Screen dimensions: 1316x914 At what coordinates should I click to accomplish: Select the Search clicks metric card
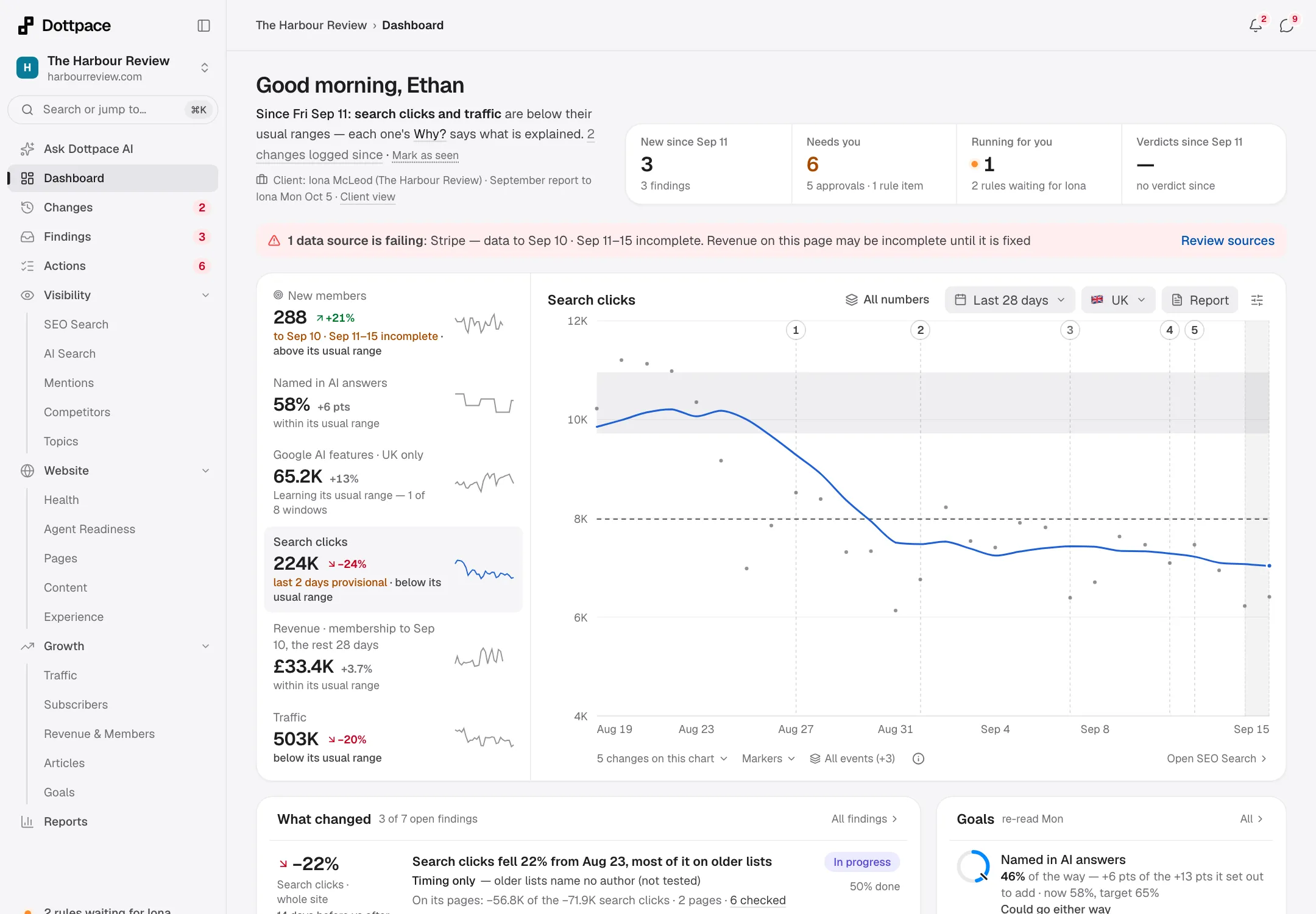click(394, 569)
